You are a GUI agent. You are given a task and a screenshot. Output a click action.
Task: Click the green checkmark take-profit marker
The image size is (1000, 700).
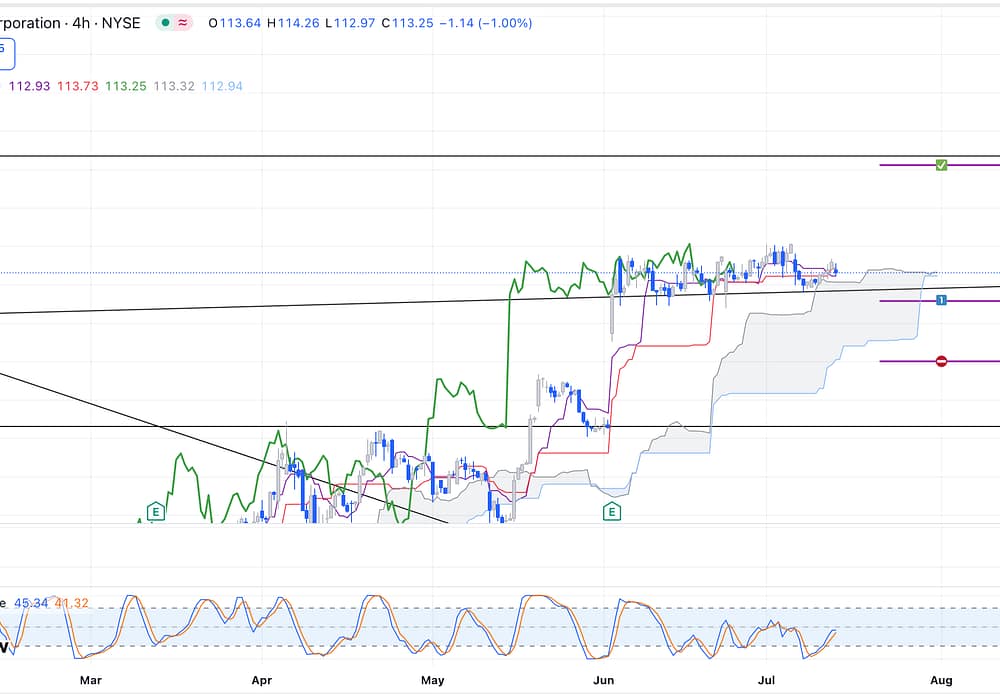pos(941,164)
